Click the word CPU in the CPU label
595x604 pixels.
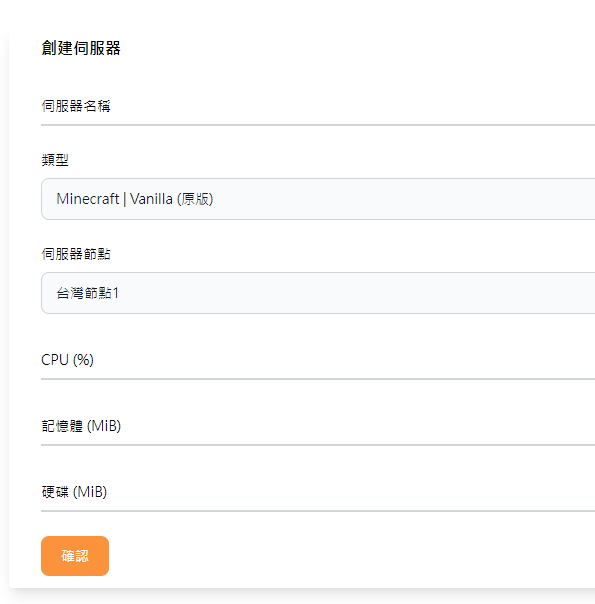tap(55, 360)
